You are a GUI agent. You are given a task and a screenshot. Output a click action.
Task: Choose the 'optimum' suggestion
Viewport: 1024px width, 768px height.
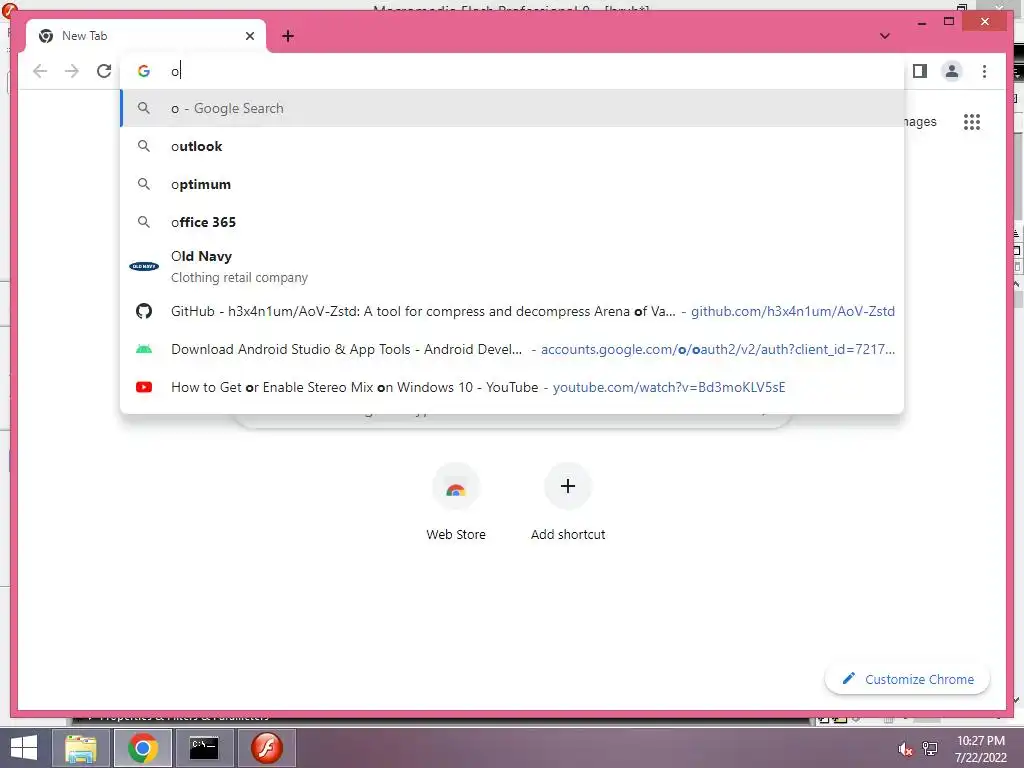click(512, 184)
